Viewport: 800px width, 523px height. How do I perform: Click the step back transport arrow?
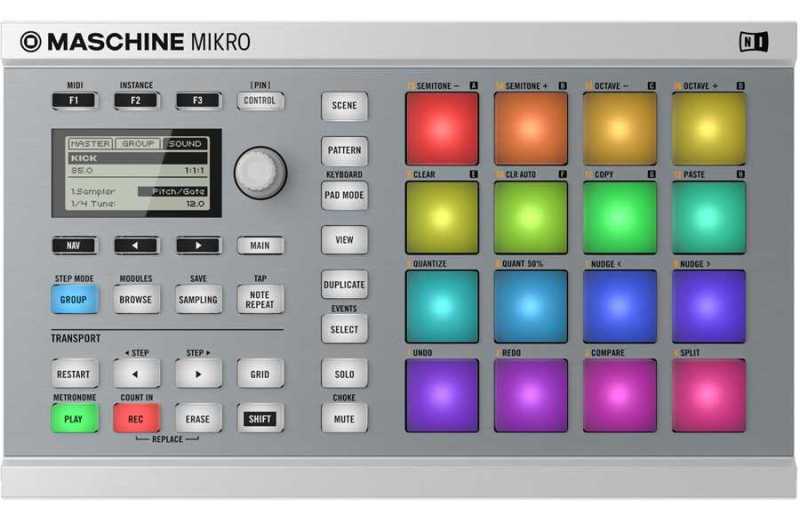pos(136,374)
